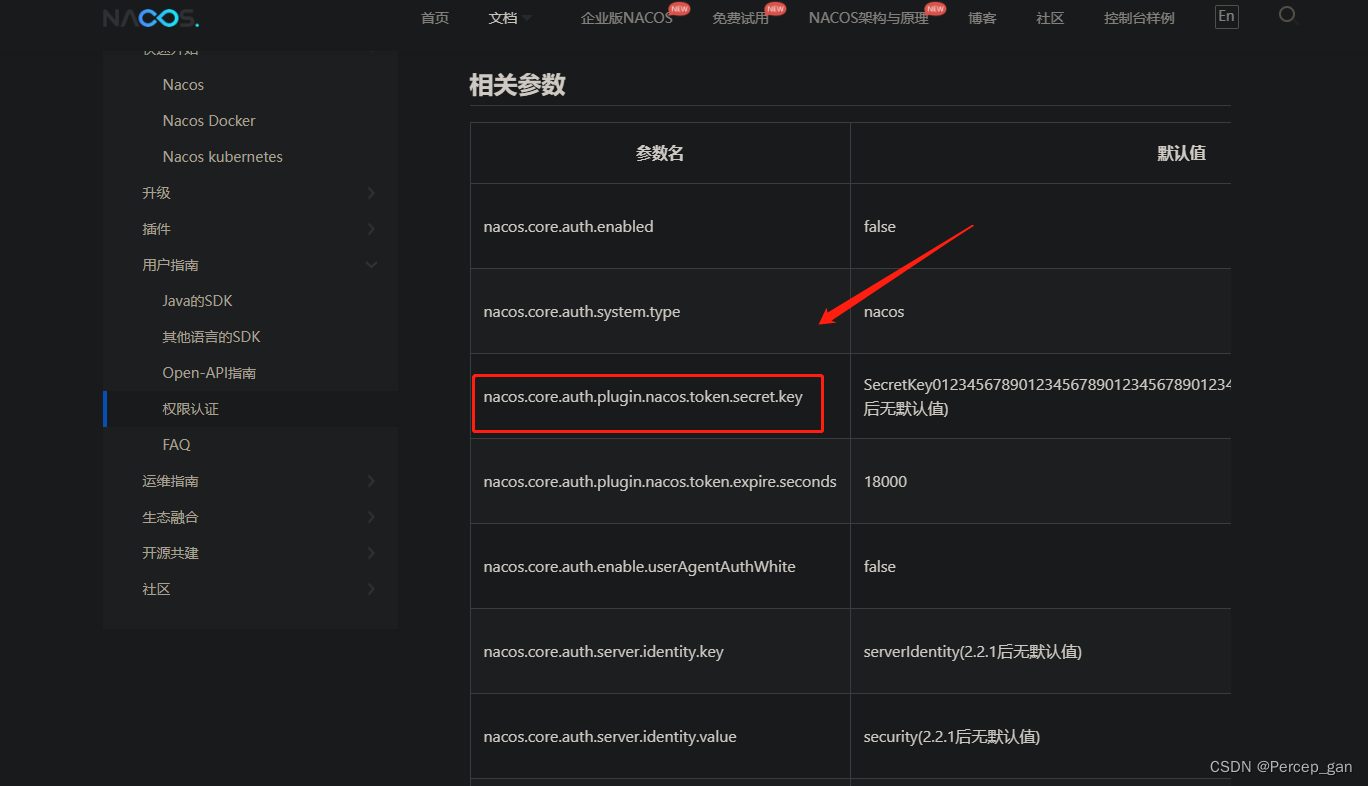Screen dimensions: 1368x786
Task: Click the serverIdentity default value cell
Action: tap(1041, 651)
